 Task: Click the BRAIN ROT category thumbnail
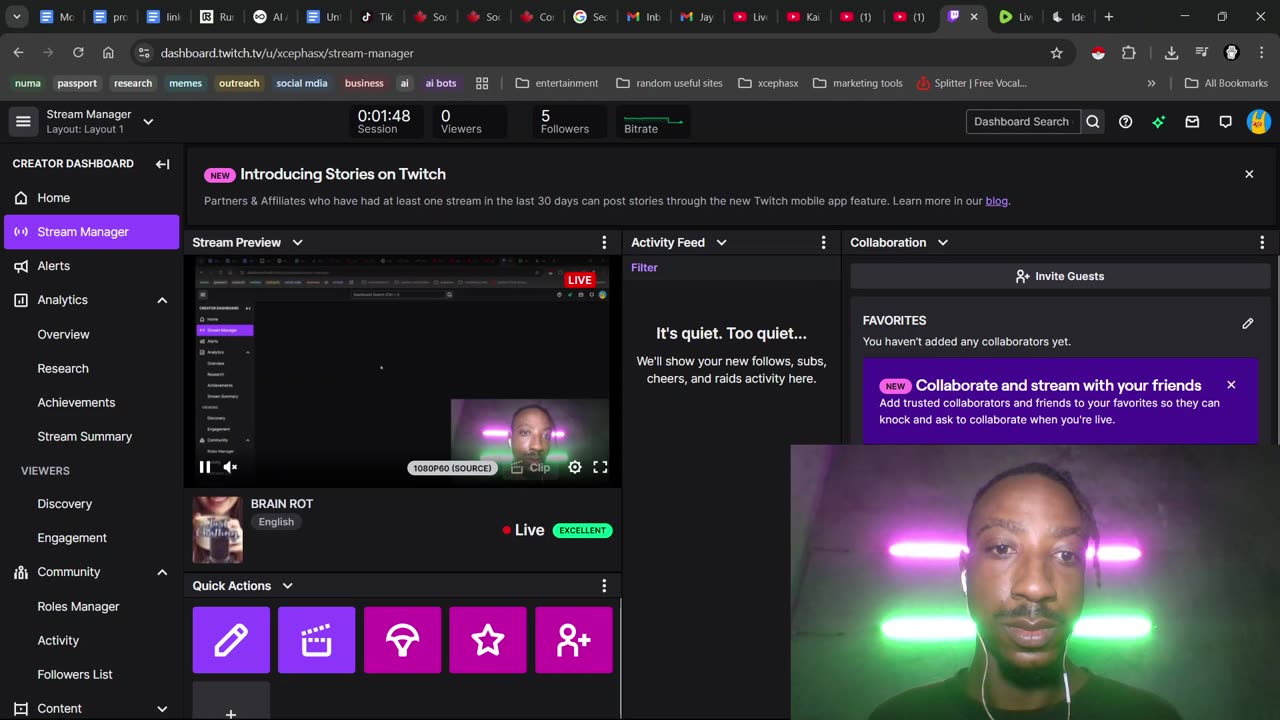pos(217,530)
